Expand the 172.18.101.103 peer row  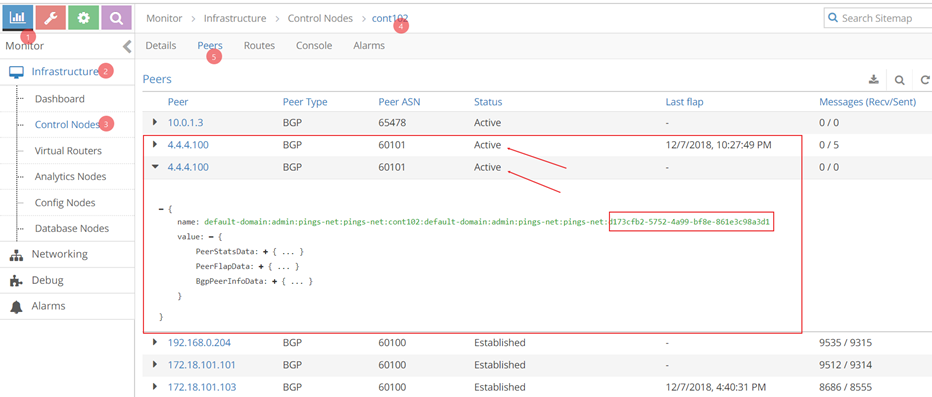(155, 386)
